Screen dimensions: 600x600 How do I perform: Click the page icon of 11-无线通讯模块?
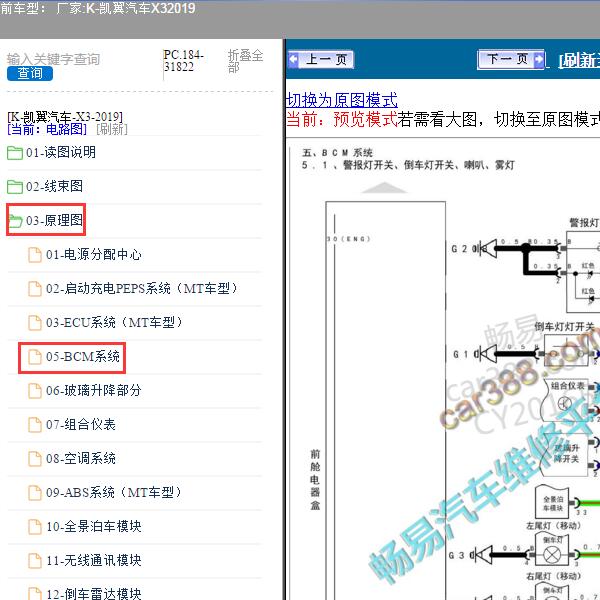[35, 561]
